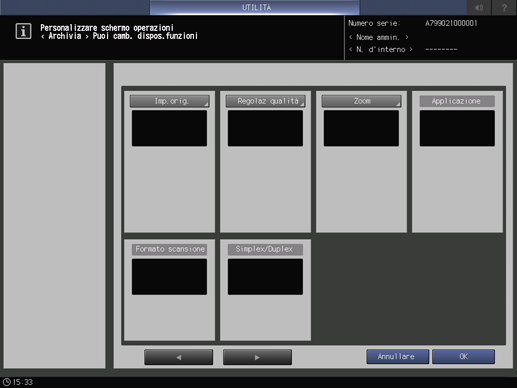Viewport: 517px width, 388px height.
Task: Select the UTILITÀ tab
Action: click(x=255, y=7)
